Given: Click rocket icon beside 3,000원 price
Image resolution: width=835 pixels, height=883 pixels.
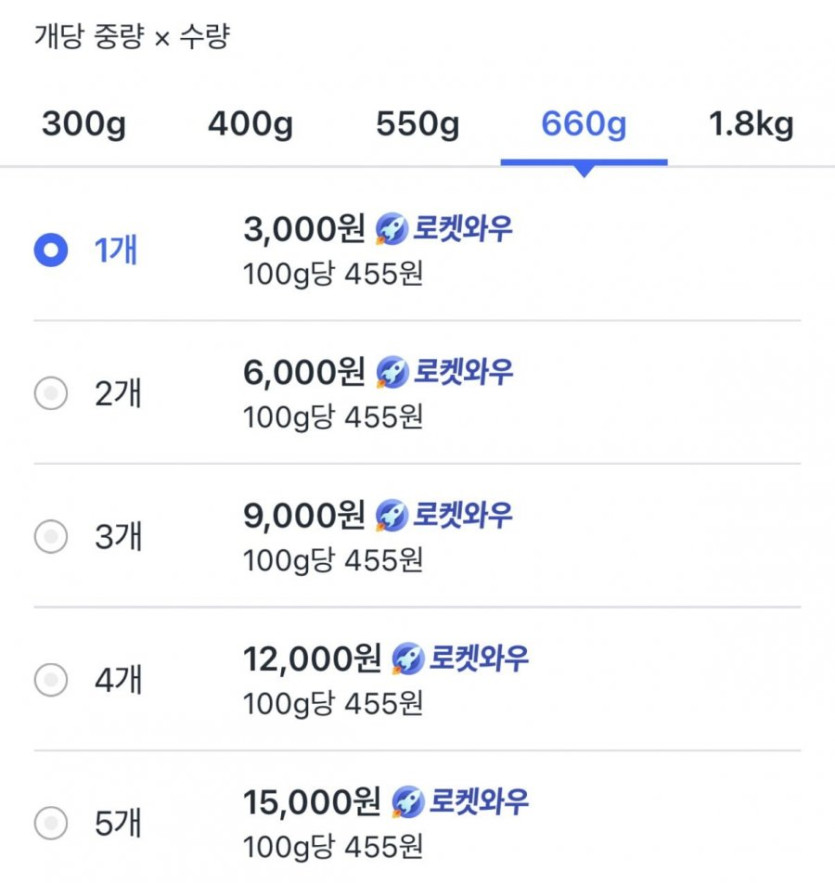Looking at the screenshot, I should pyautogui.click(x=391, y=230).
